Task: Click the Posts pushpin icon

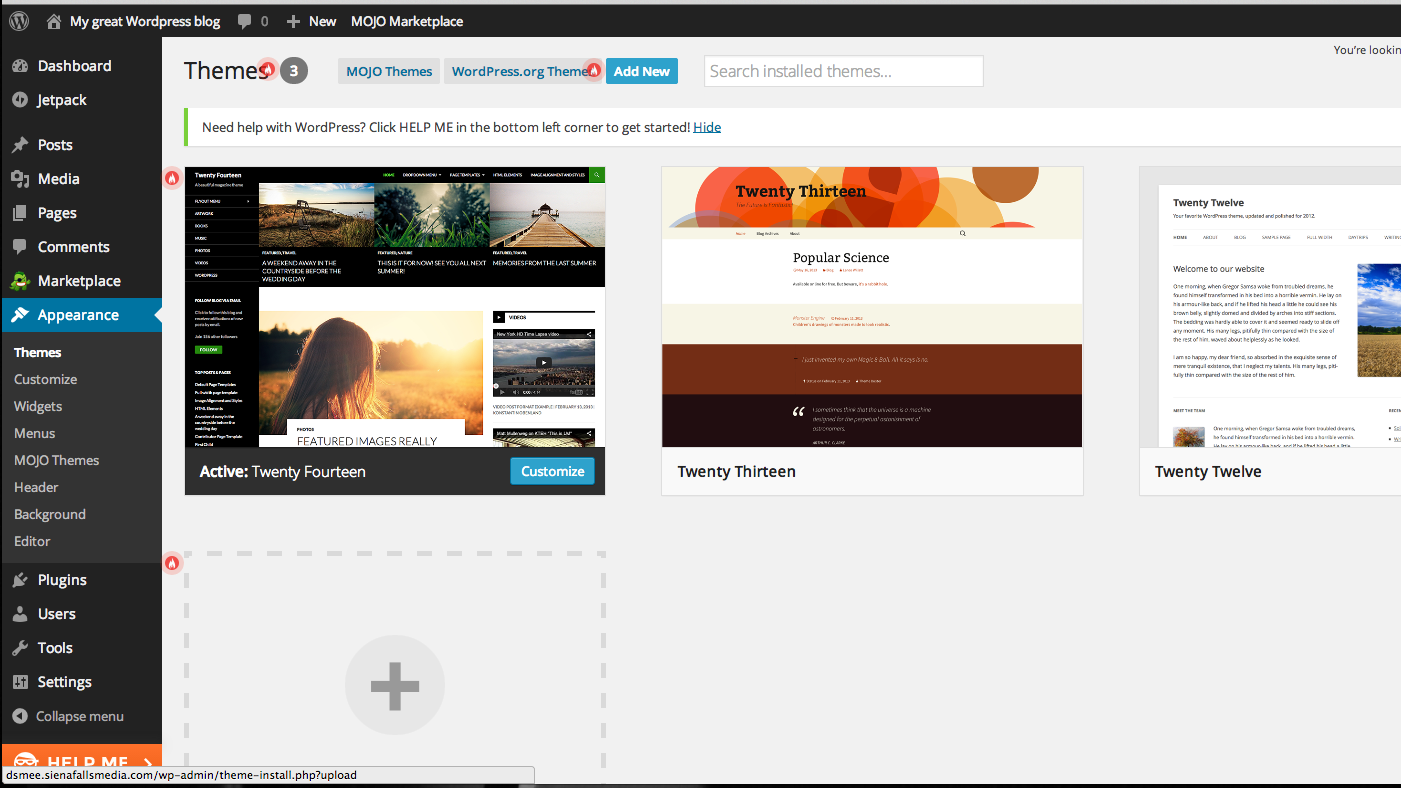Action: click(19, 145)
